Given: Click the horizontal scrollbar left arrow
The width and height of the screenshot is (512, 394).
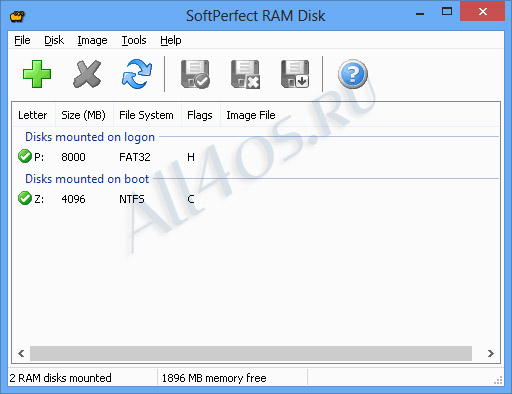Looking at the screenshot, I should coord(21,353).
